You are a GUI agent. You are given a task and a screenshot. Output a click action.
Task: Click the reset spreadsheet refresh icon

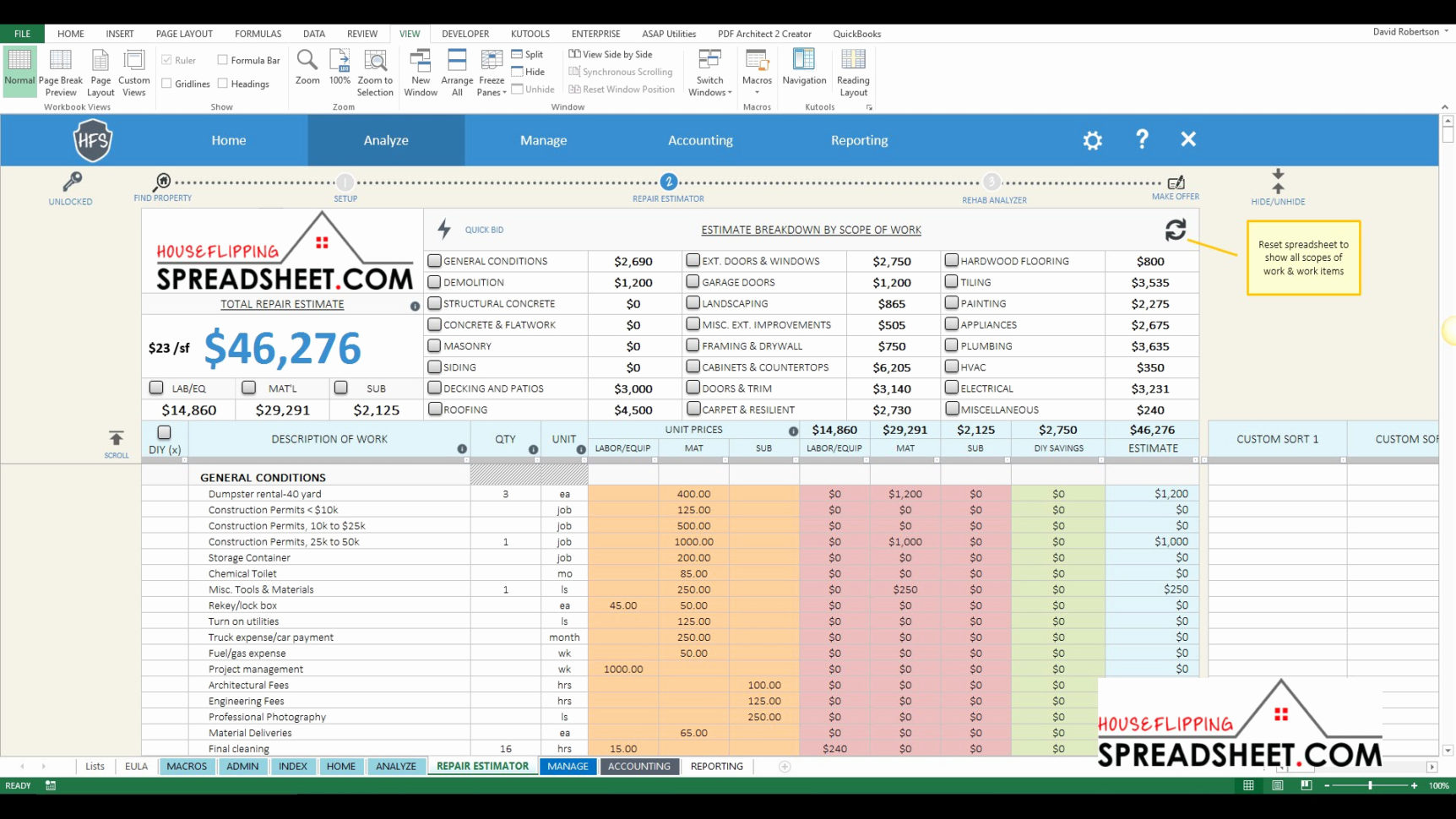click(x=1176, y=229)
